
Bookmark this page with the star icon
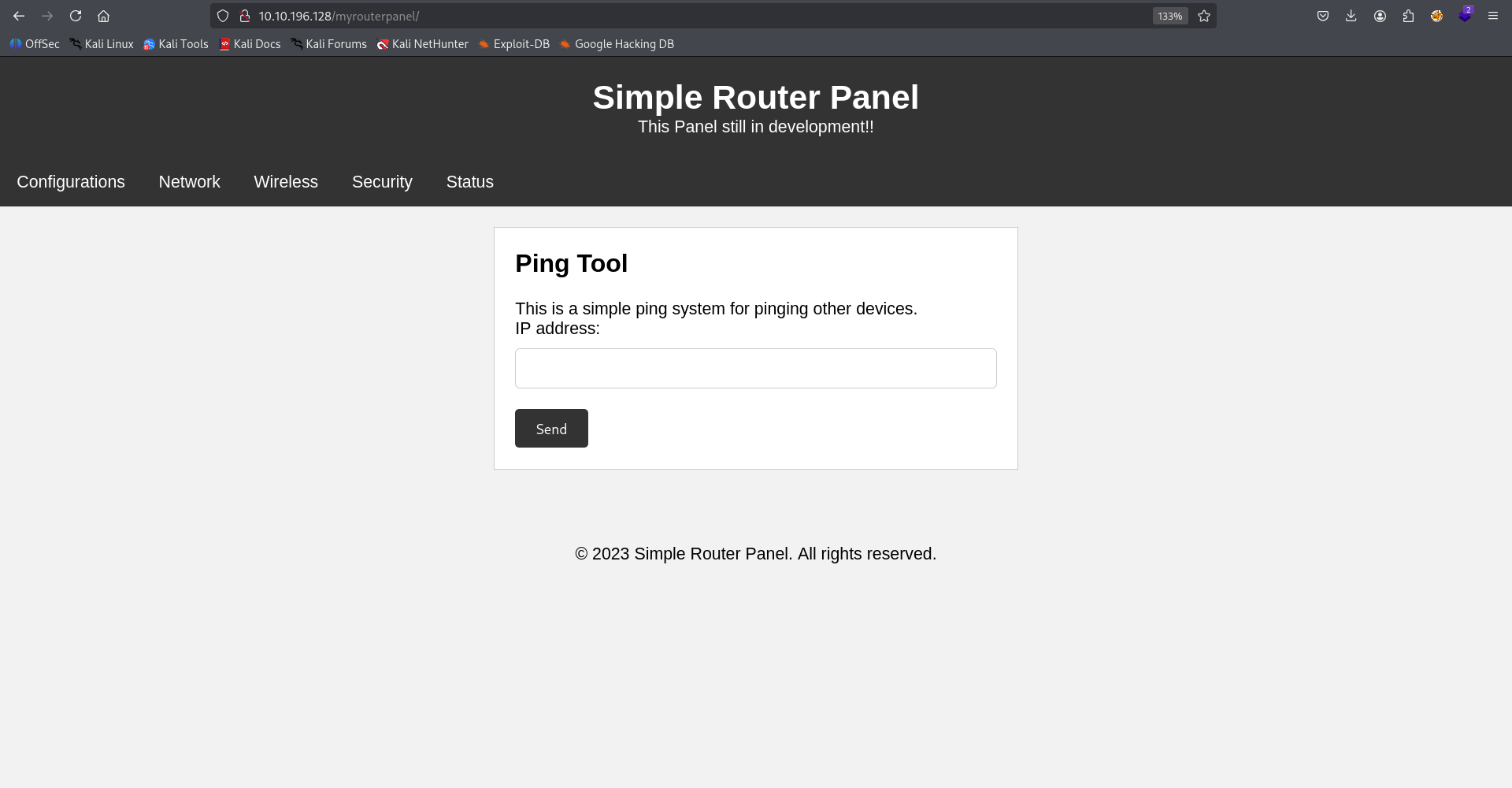pos(1204,16)
